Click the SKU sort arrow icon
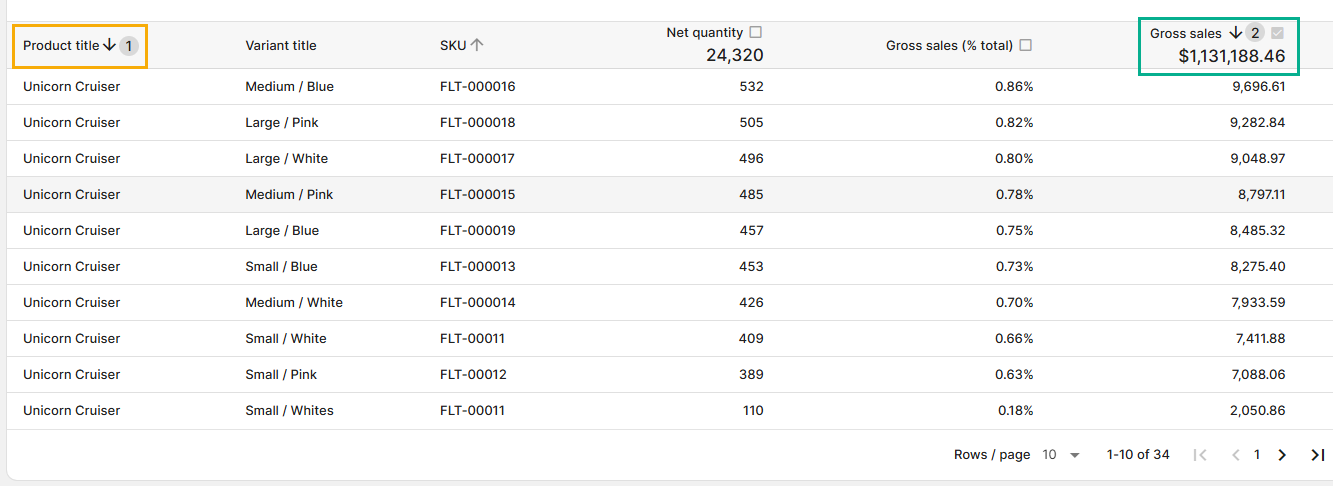Viewport: 1333px width, 486px height. point(477,45)
